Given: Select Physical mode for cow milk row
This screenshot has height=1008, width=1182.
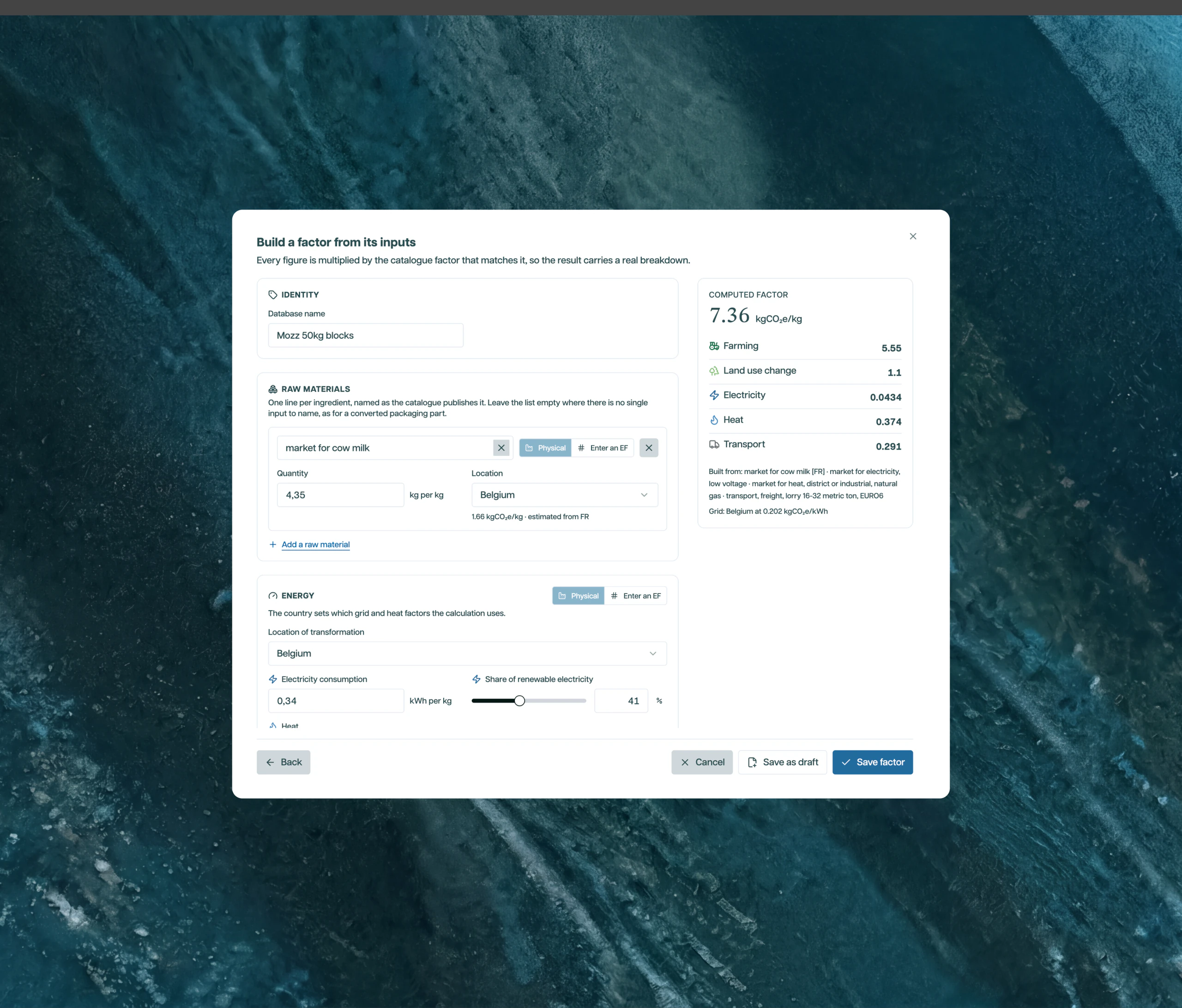Looking at the screenshot, I should pos(545,448).
